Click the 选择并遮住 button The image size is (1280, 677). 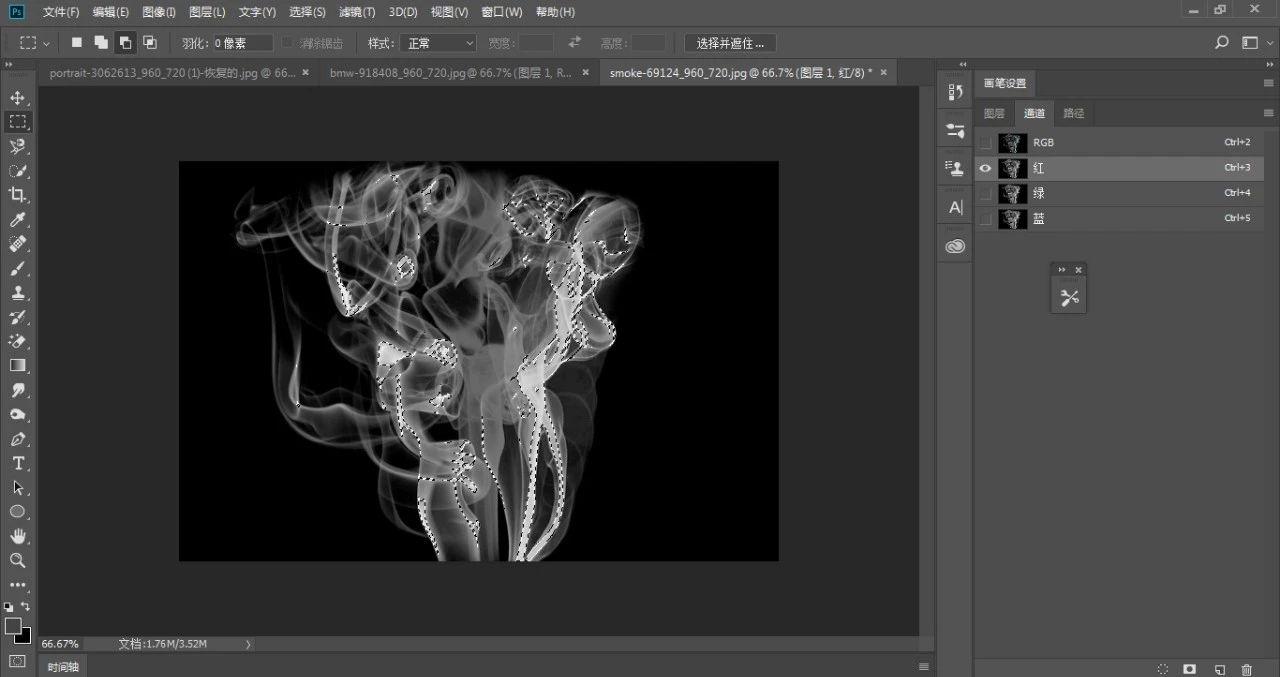tap(730, 43)
